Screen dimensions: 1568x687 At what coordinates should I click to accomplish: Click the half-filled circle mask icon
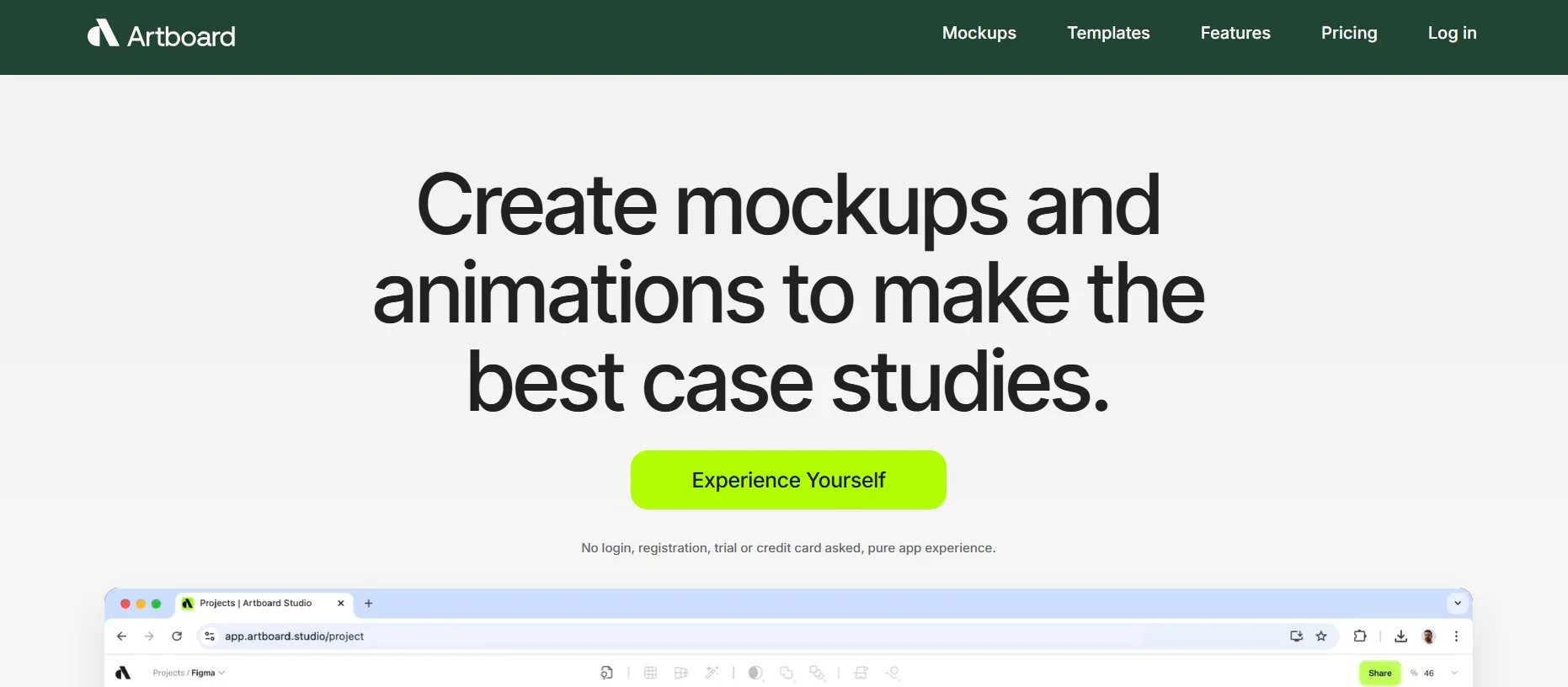(755, 673)
